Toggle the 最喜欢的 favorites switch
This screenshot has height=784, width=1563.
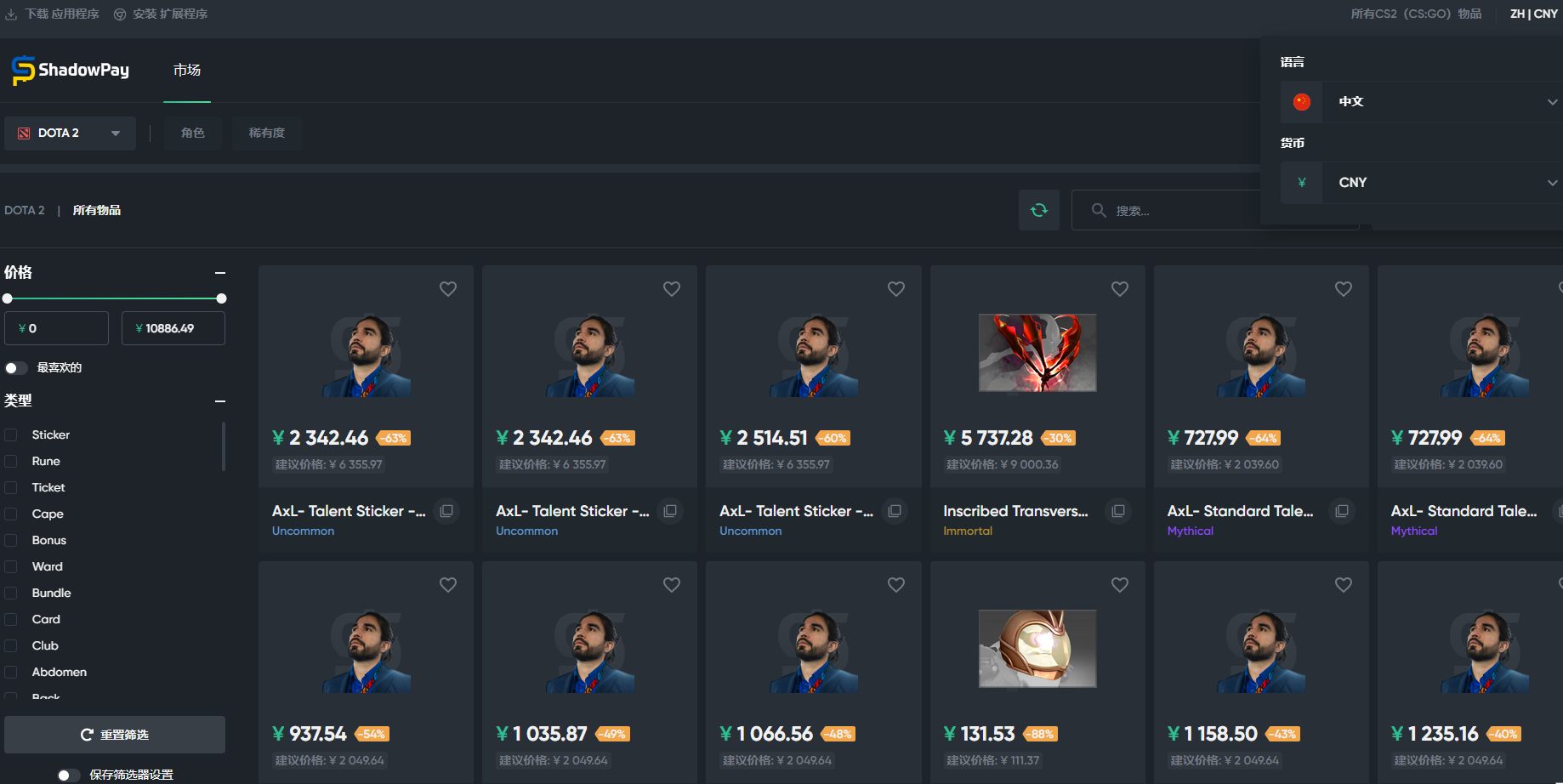[16, 368]
